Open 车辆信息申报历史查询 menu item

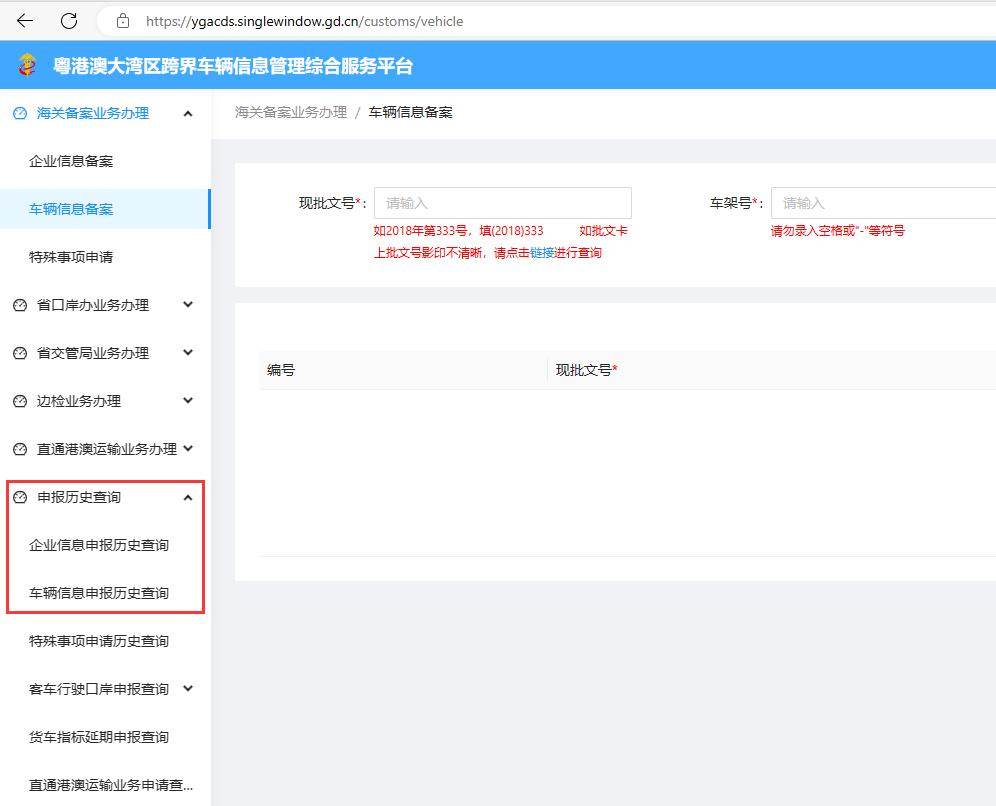(x=99, y=593)
